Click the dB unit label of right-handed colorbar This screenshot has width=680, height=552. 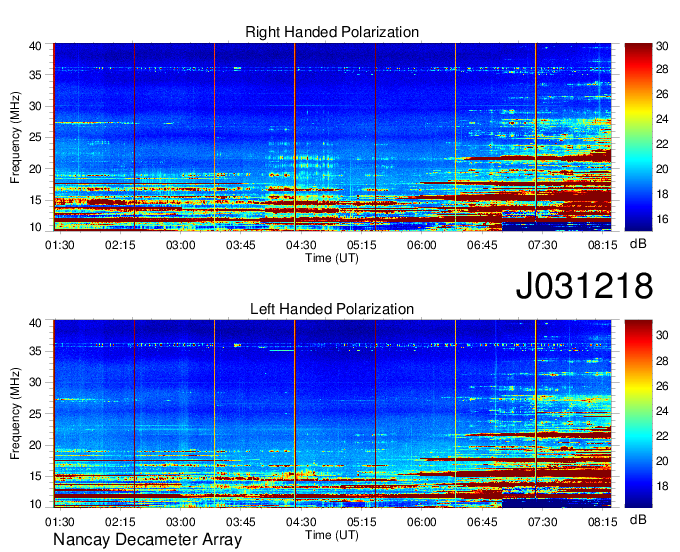tap(638, 244)
